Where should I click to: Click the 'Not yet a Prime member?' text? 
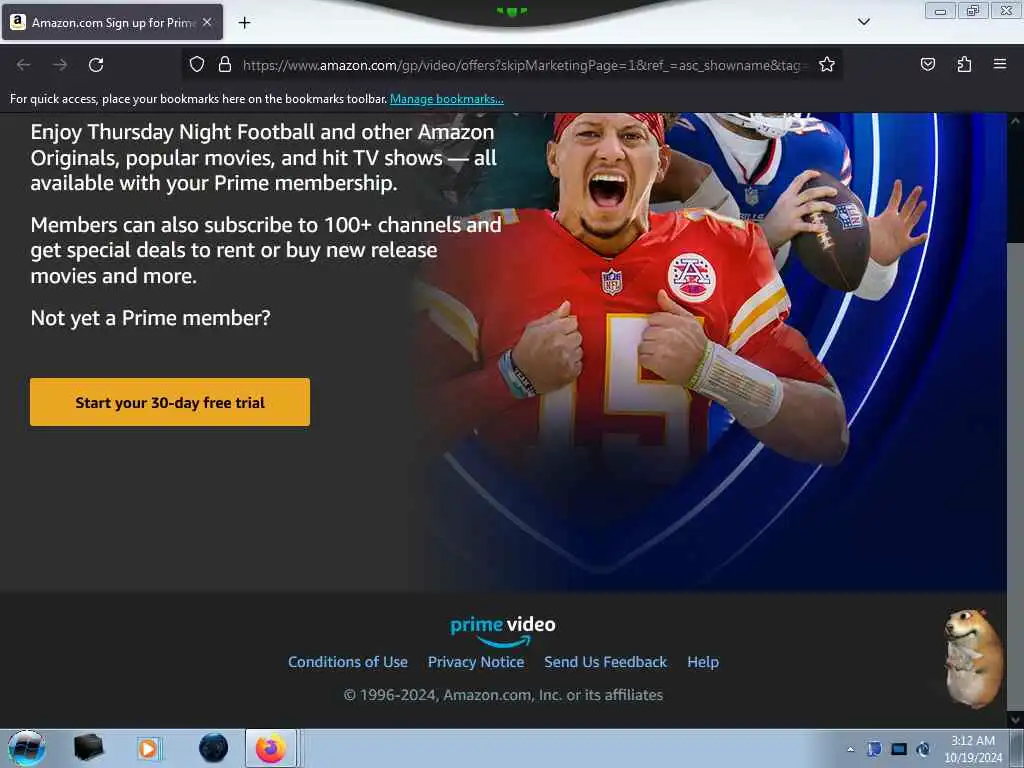150,318
